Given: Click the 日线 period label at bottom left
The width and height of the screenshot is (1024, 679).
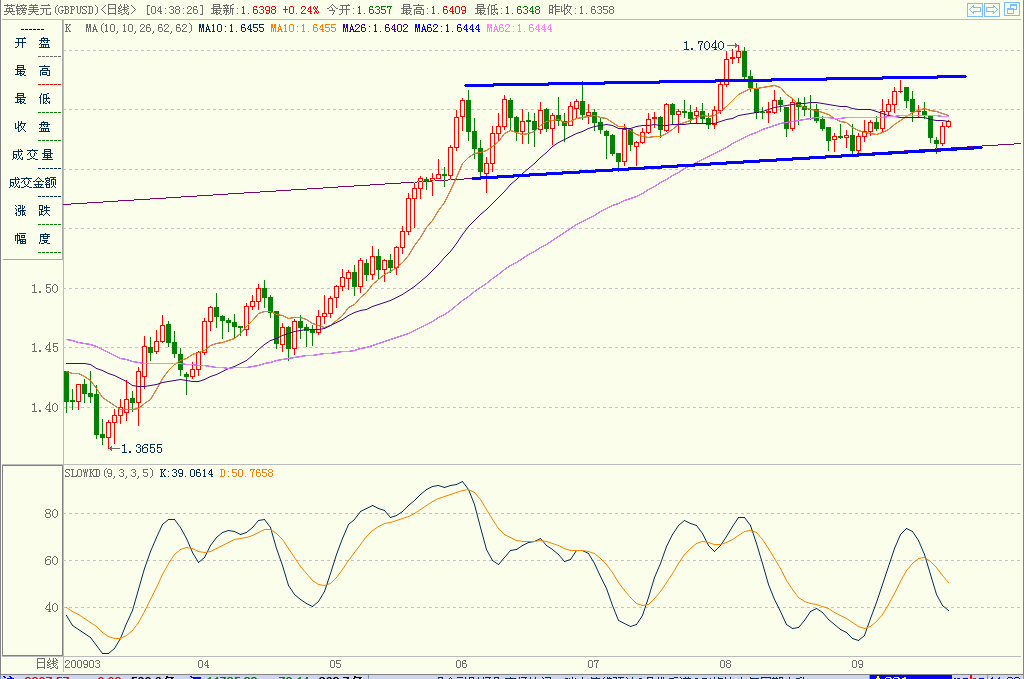Looking at the screenshot, I should pyautogui.click(x=47, y=664).
